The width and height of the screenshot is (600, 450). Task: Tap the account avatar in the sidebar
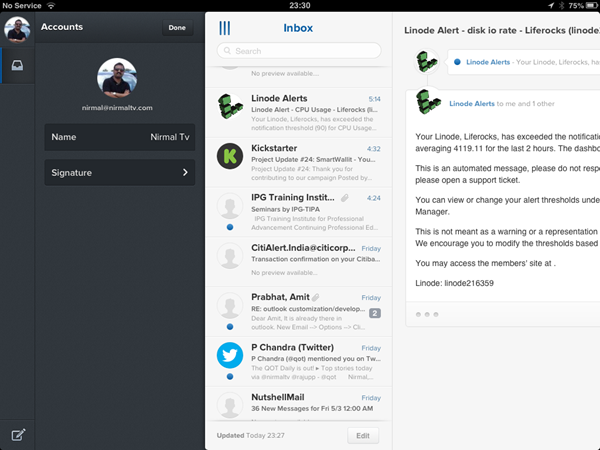coord(17,29)
